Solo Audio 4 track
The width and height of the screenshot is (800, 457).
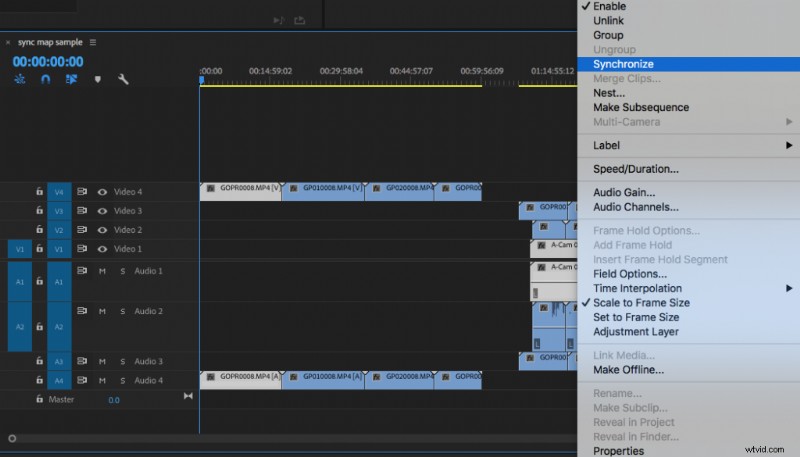pos(122,380)
